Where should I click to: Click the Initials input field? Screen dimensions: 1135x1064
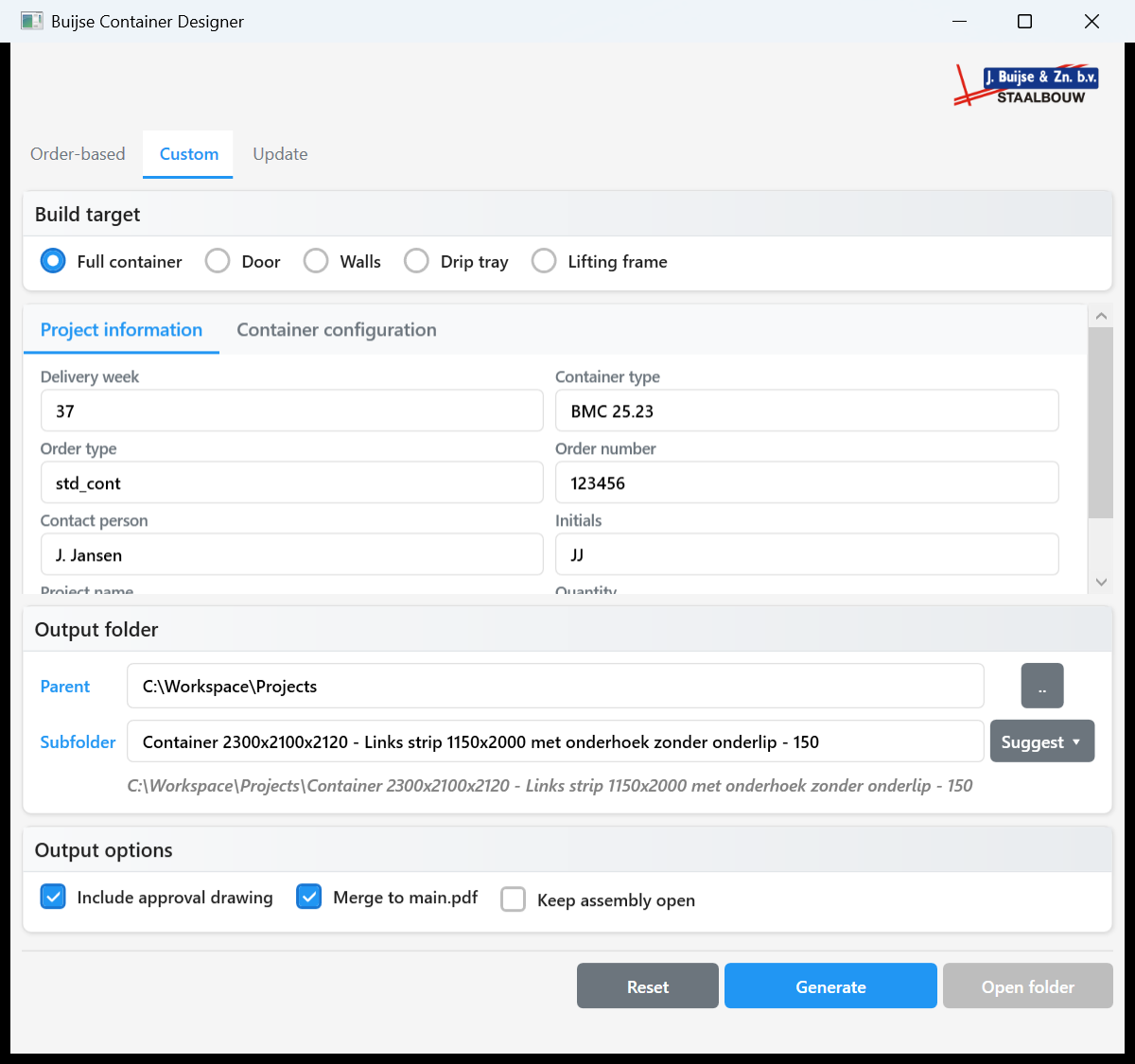tap(807, 554)
